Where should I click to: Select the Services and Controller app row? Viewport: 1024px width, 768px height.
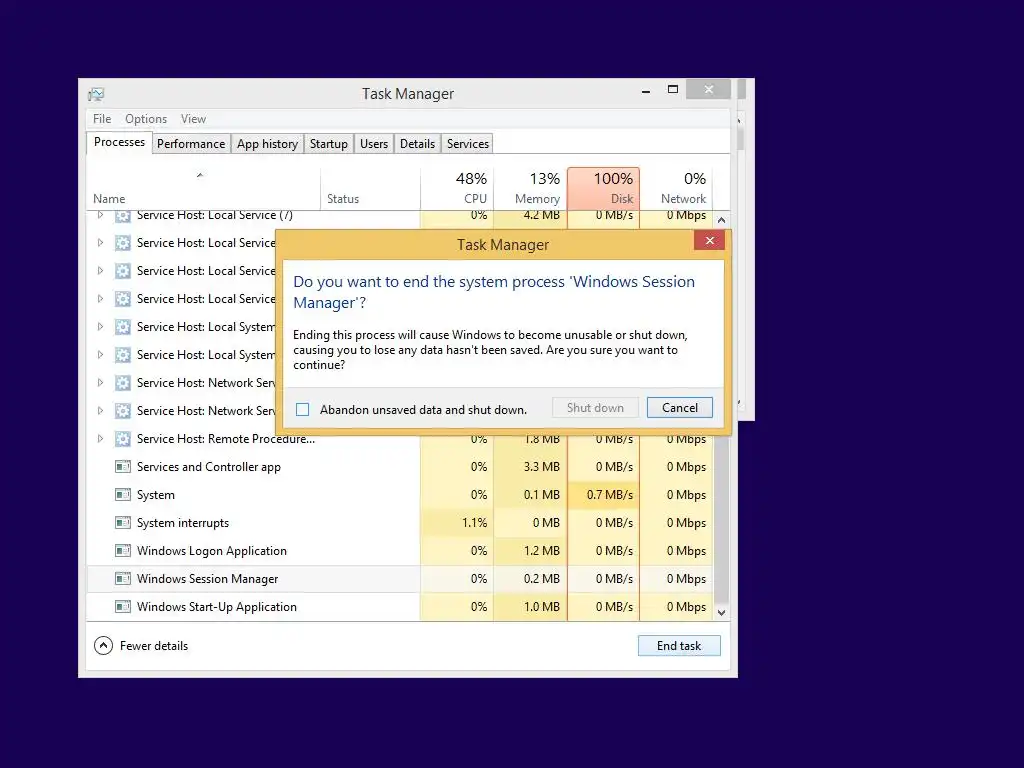[x=400, y=467]
